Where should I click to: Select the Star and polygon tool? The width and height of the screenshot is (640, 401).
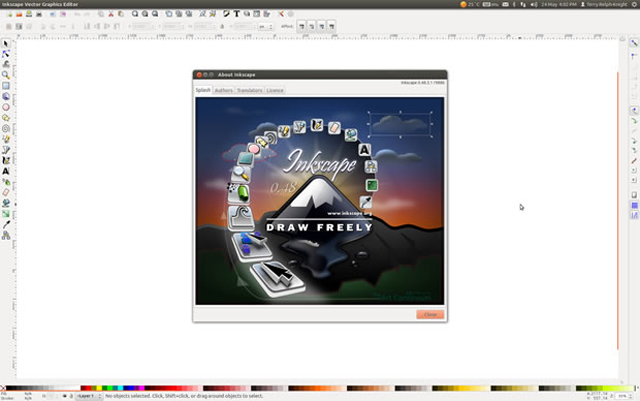(x=6, y=118)
